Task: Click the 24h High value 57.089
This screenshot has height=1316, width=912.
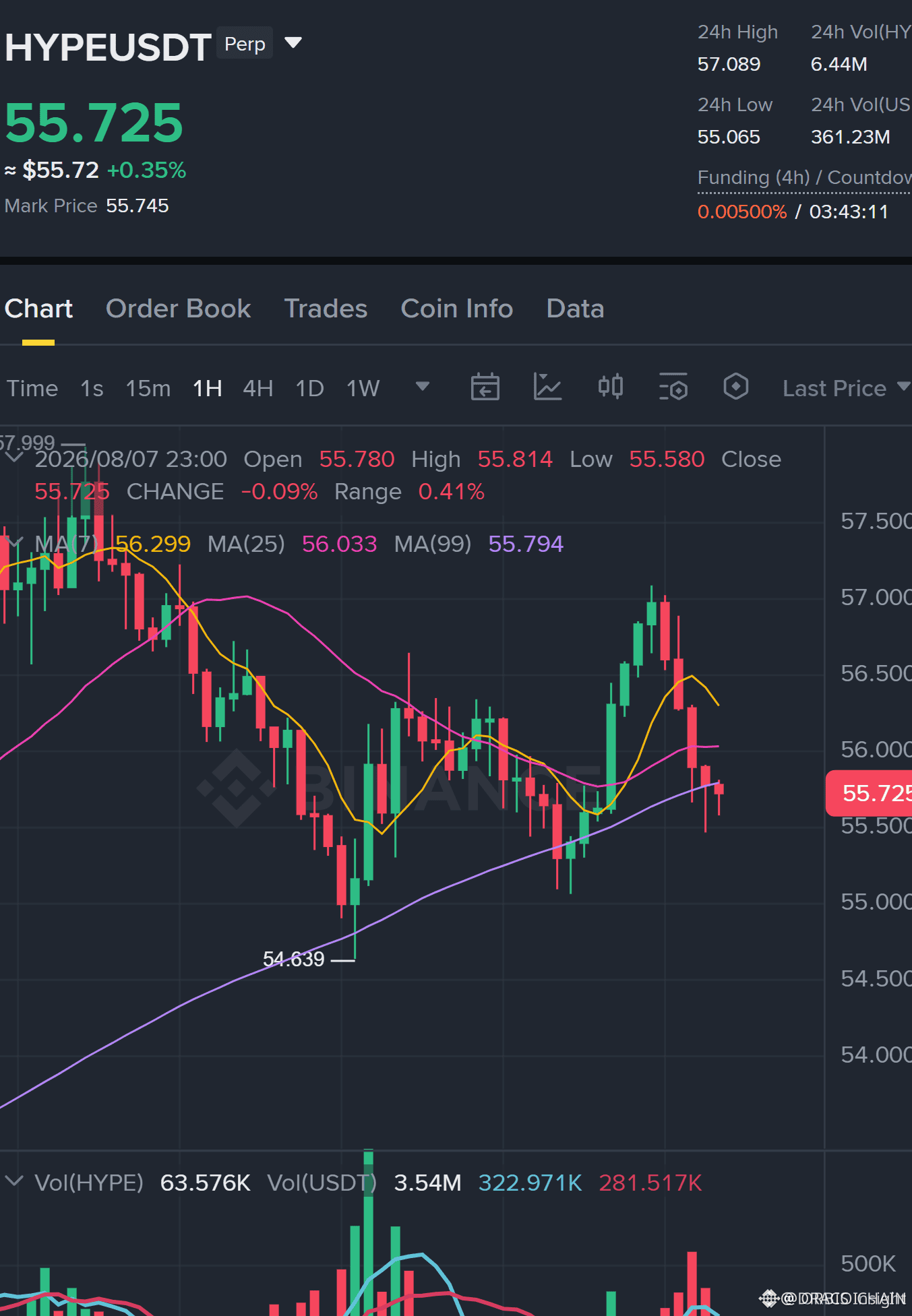Action: click(729, 64)
